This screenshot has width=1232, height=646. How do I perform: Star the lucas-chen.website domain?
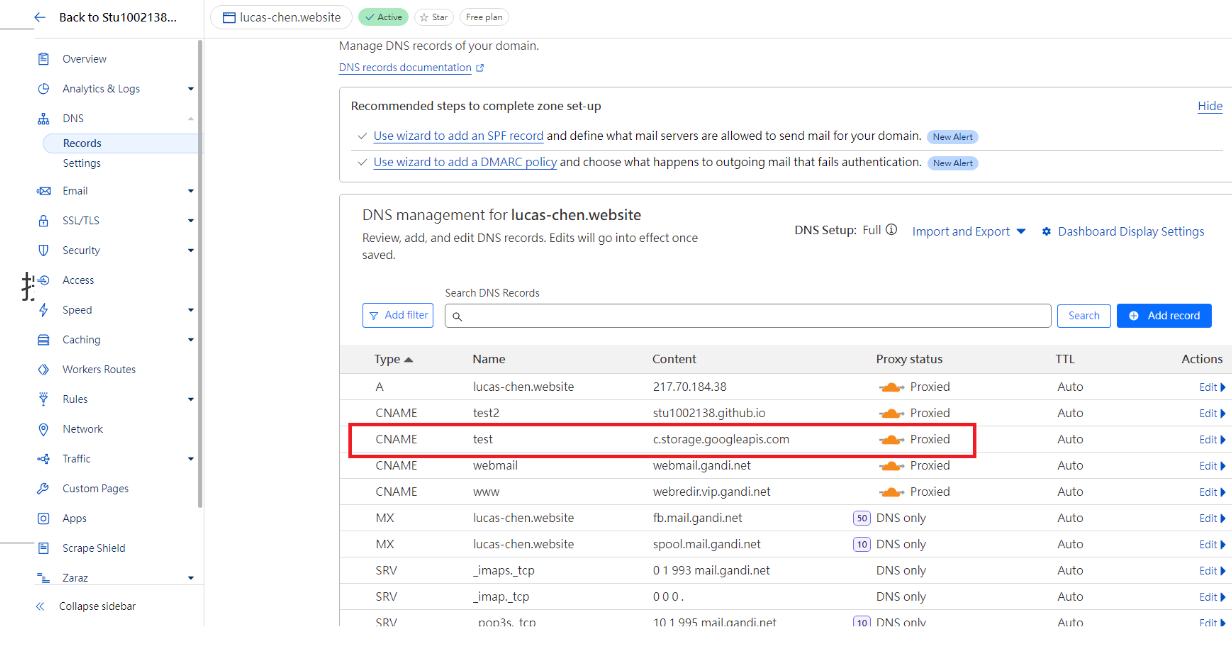point(433,17)
